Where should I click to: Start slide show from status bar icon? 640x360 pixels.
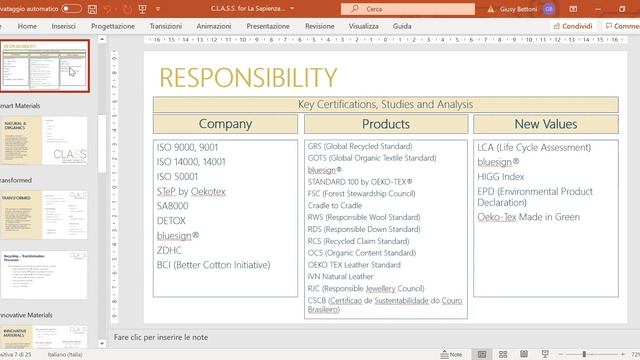[x=545, y=354]
